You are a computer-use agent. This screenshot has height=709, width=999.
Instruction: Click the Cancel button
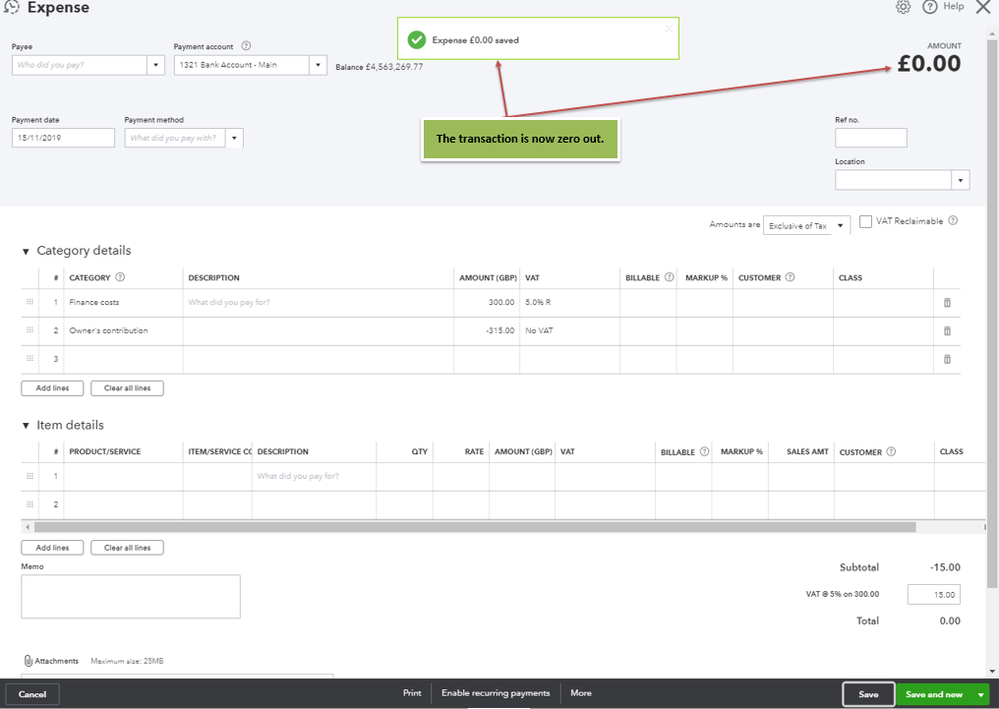click(32, 694)
